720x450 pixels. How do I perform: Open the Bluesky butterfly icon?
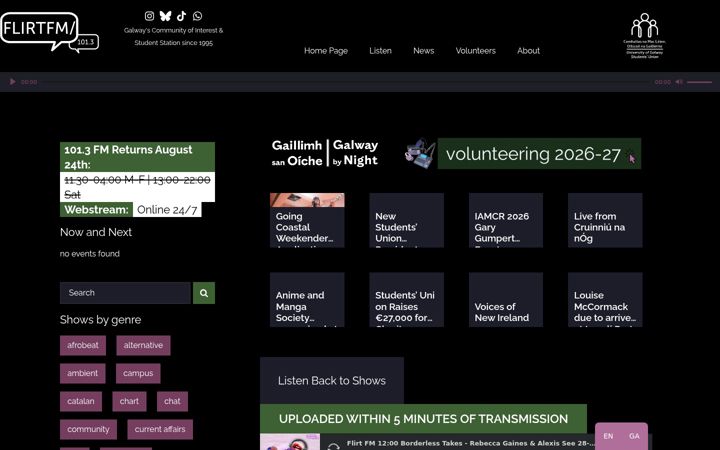(165, 16)
